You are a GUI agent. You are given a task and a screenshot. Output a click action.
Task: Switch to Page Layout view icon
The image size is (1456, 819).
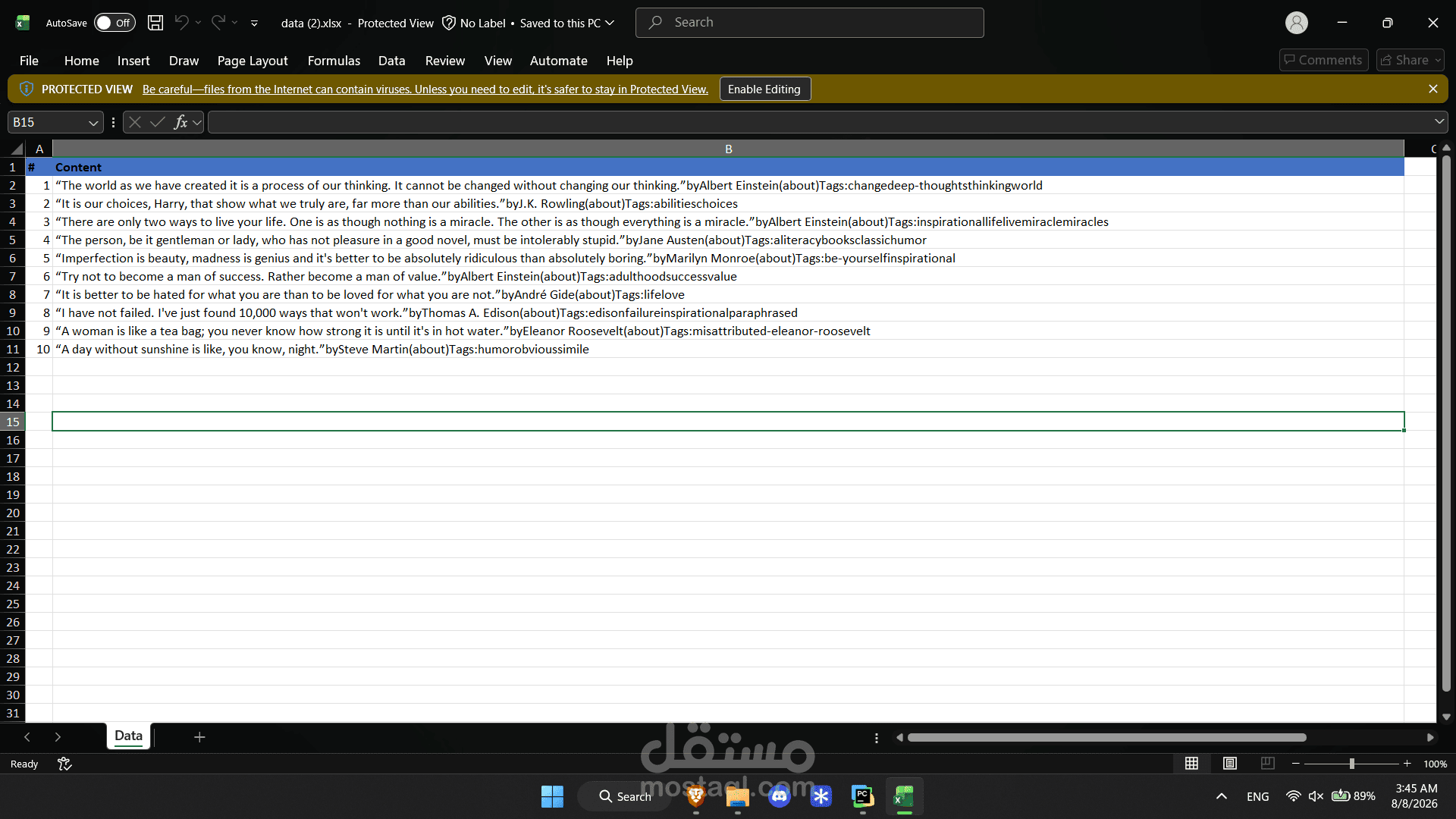[x=1230, y=764]
